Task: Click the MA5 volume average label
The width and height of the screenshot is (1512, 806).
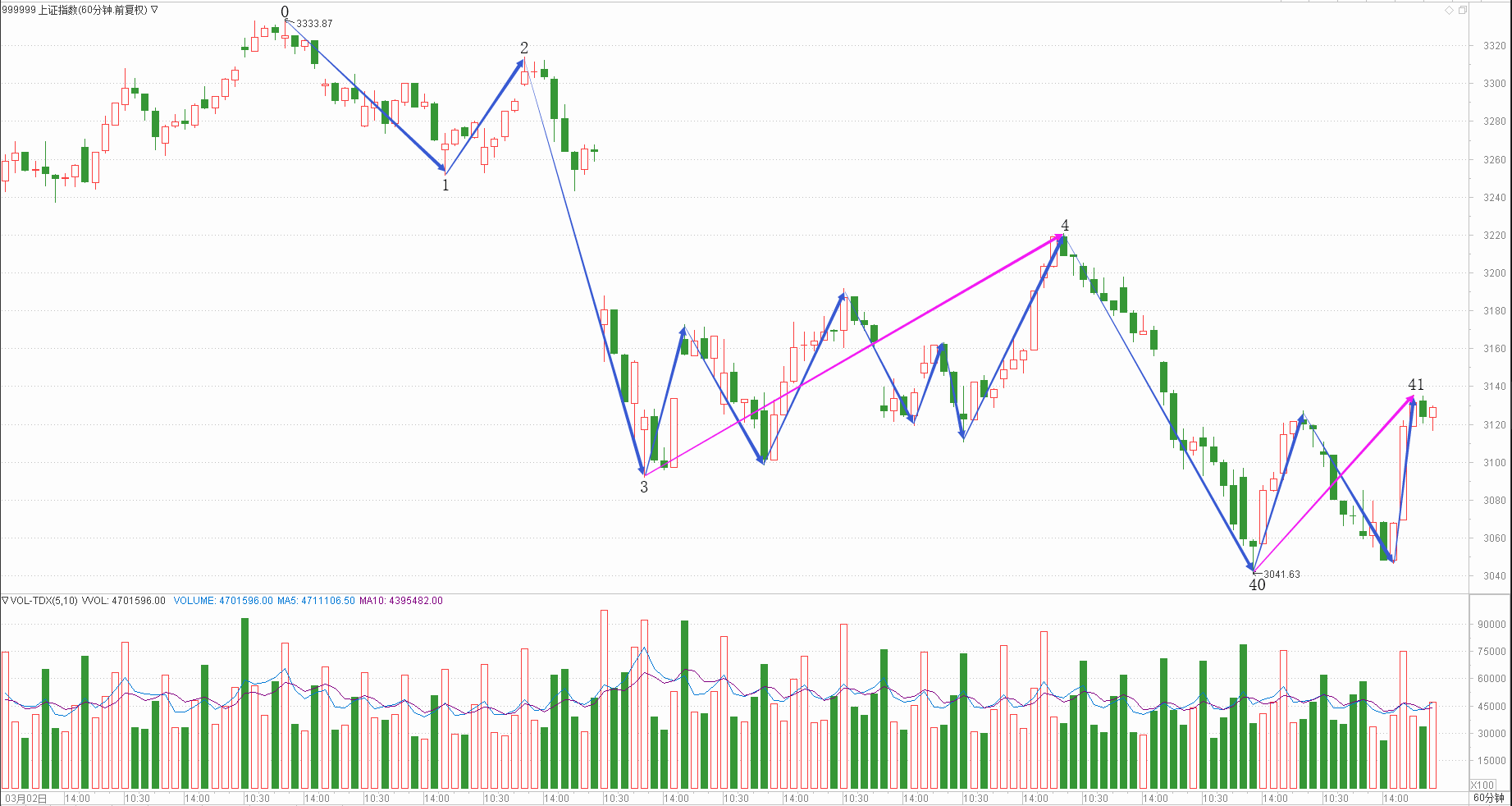Action: pyautogui.click(x=316, y=601)
